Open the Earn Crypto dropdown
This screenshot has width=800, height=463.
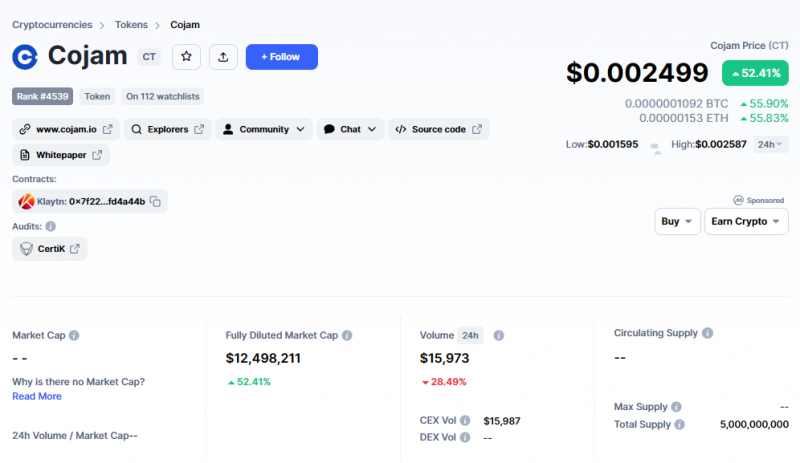(x=746, y=221)
